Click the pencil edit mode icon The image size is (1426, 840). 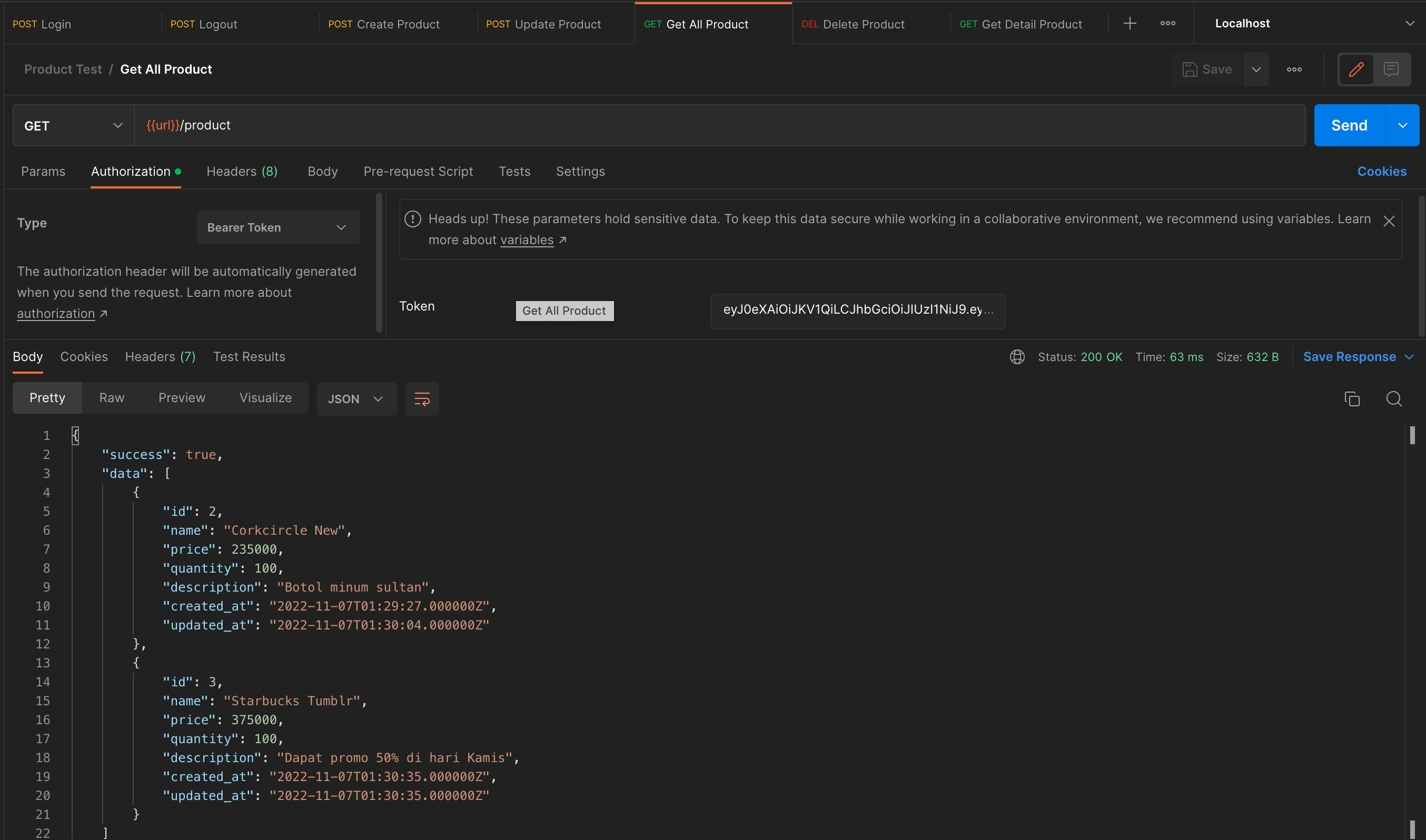(x=1356, y=69)
